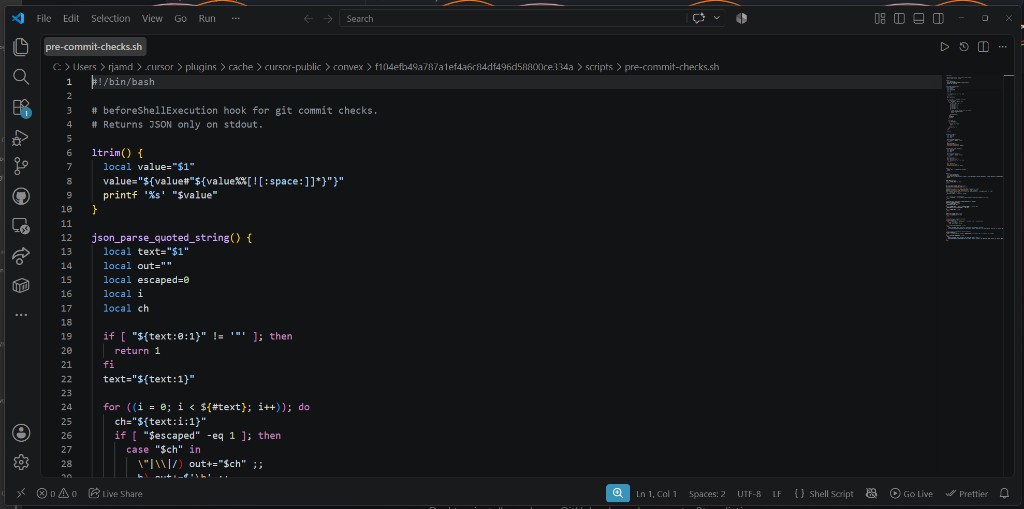The image size is (1024, 509).
Task: Open the Copilot status icon
Action: pos(871,493)
